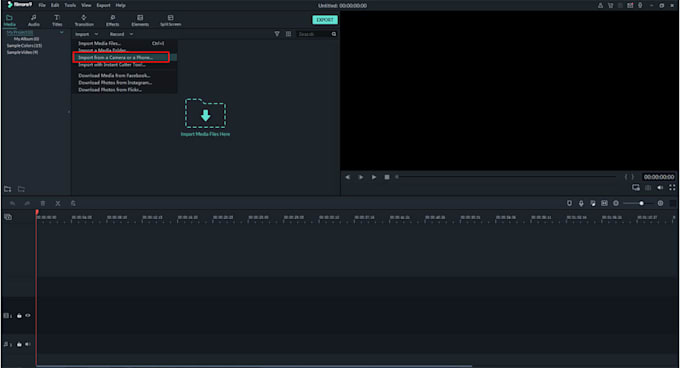The image size is (680, 368).
Task: Click the preview volume speaker icon
Action: 660,188
